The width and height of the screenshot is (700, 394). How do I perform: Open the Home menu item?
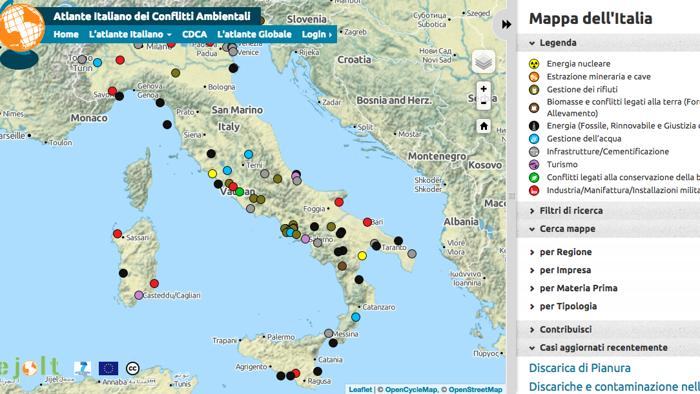[66, 34]
